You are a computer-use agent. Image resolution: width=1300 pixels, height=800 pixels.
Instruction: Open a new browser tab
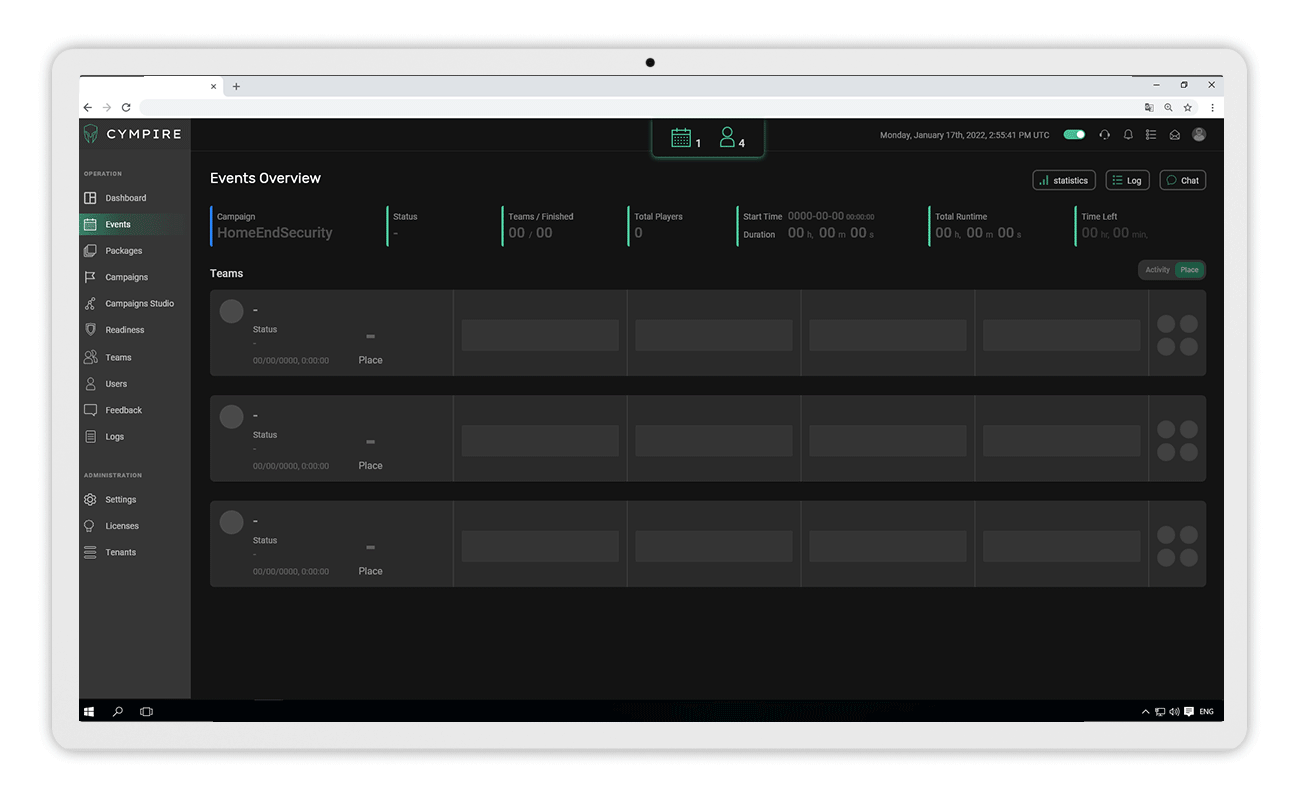[236, 86]
